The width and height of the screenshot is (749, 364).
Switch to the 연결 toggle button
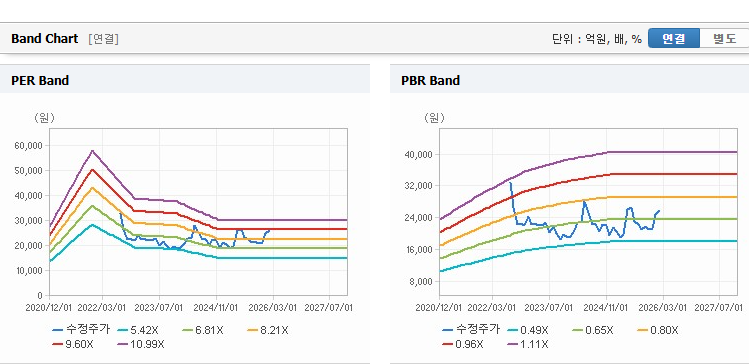pyautogui.click(x=674, y=39)
